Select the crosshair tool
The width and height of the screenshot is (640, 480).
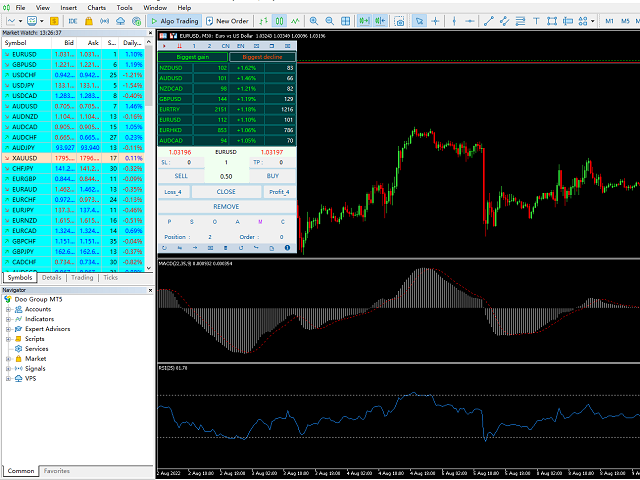(x=435, y=21)
